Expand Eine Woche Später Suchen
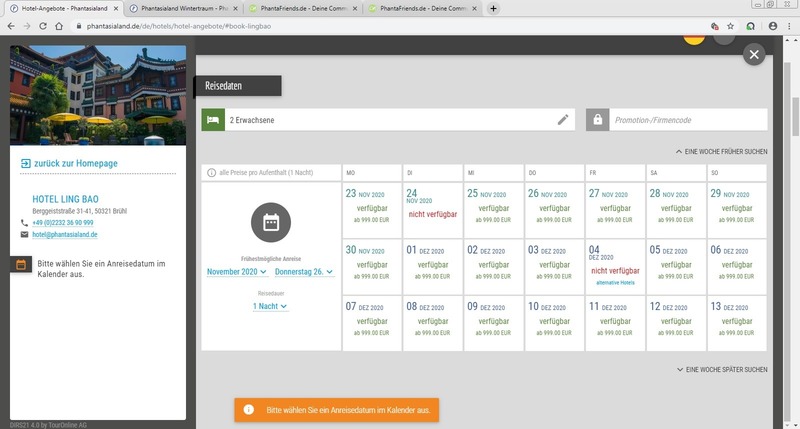800x429 pixels. pos(722,369)
